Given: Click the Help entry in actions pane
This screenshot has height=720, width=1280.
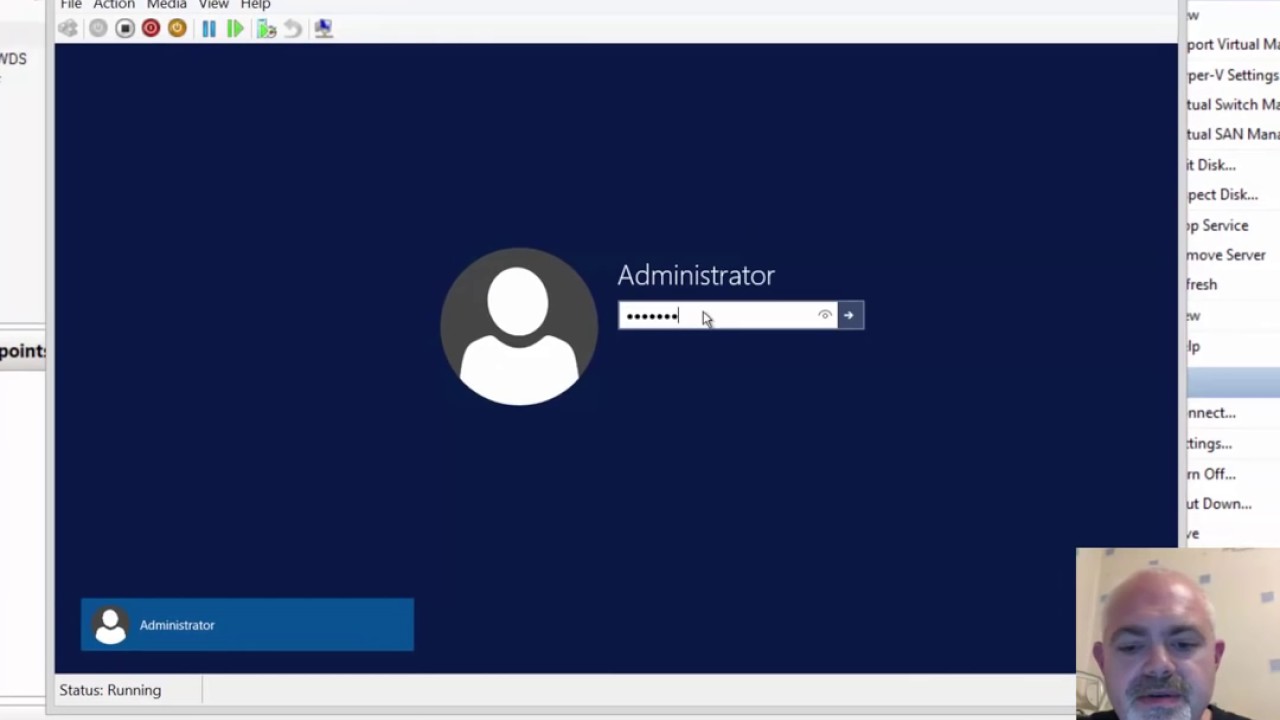Looking at the screenshot, I should coord(1194,346).
